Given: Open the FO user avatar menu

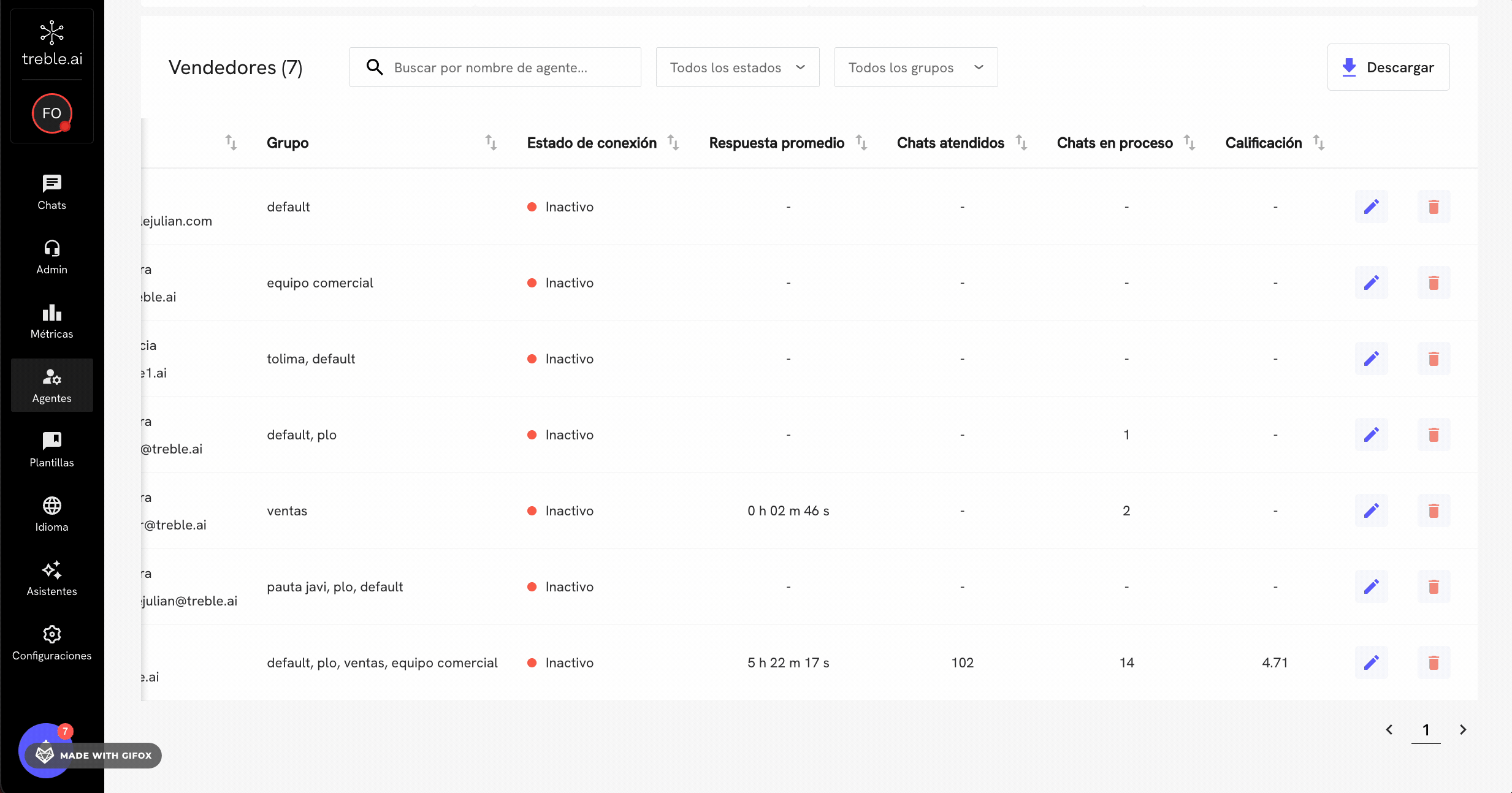Looking at the screenshot, I should (x=52, y=113).
